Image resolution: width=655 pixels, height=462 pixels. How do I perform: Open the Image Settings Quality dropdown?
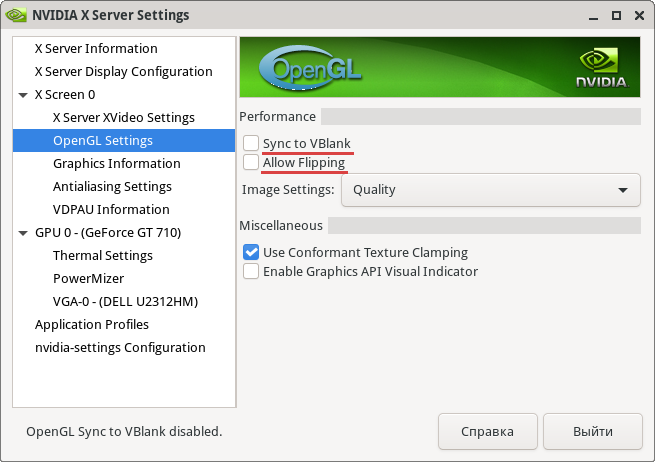(490, 190)
